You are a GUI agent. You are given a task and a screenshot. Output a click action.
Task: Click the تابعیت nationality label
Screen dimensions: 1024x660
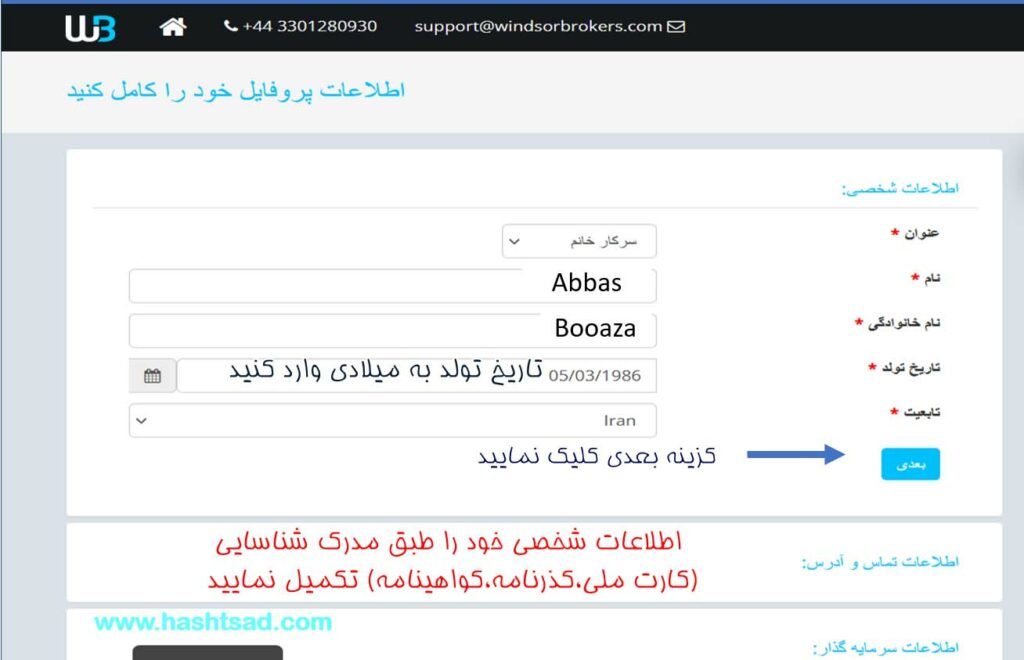914,412
